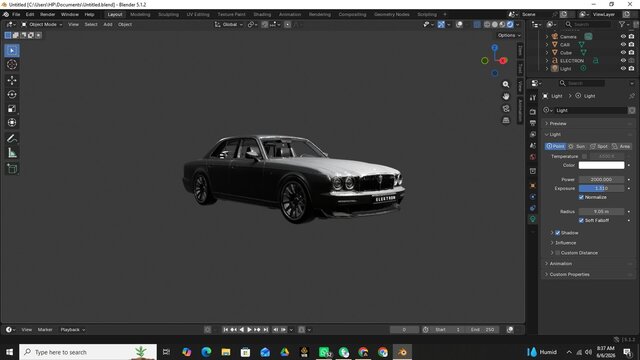This screenshot has height=360, width=640.
Task: Select the Annotate pencil tool
Action: pyautogui.click(x=12, y=139)
